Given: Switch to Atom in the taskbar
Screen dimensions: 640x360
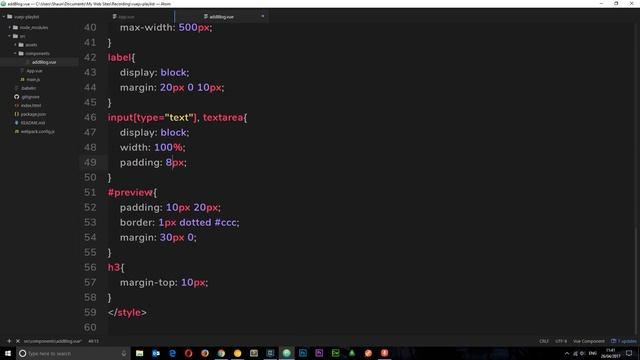Looking at the screenshot, I should [x=287, y=353].
